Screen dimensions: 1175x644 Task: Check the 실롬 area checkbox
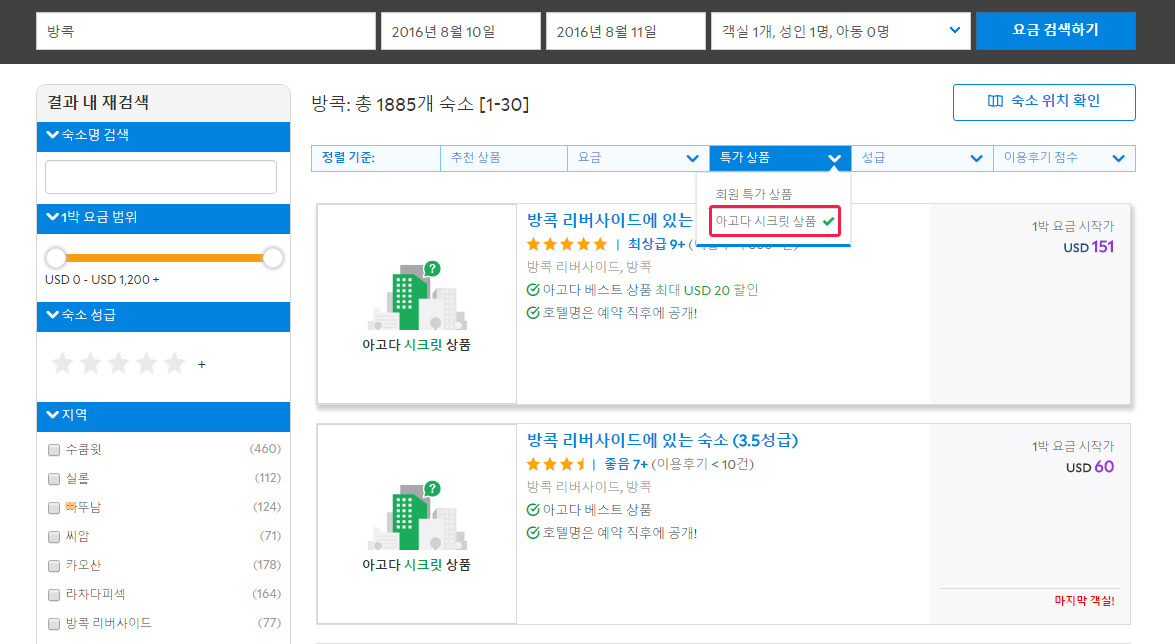click(54, 479)
